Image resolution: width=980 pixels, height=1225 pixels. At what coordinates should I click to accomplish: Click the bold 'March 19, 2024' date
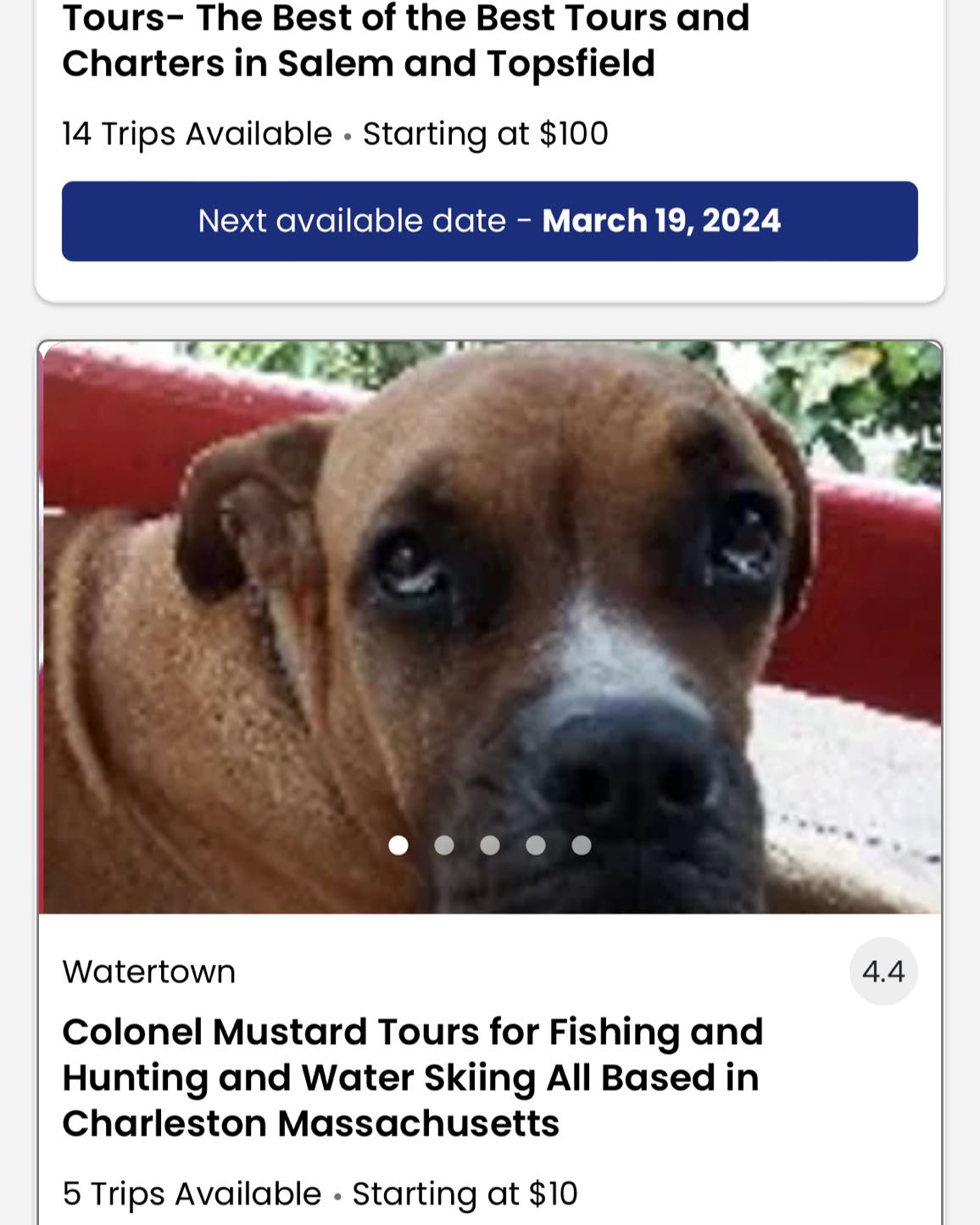coord(661,221)
